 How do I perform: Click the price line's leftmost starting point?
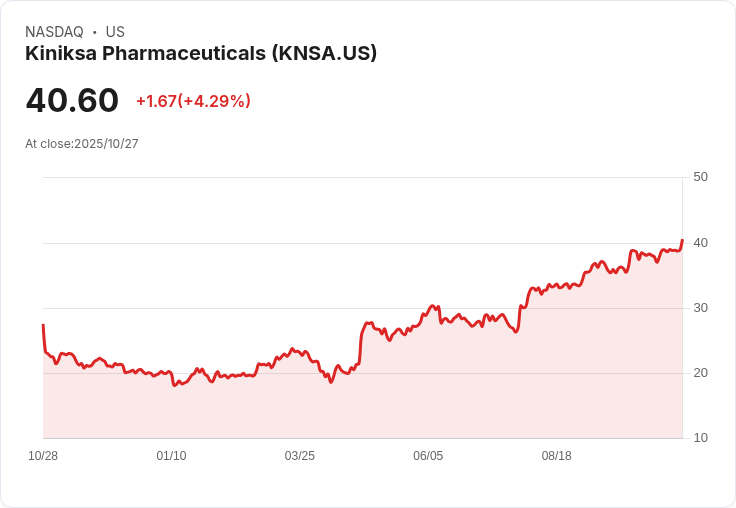[43, 325]
